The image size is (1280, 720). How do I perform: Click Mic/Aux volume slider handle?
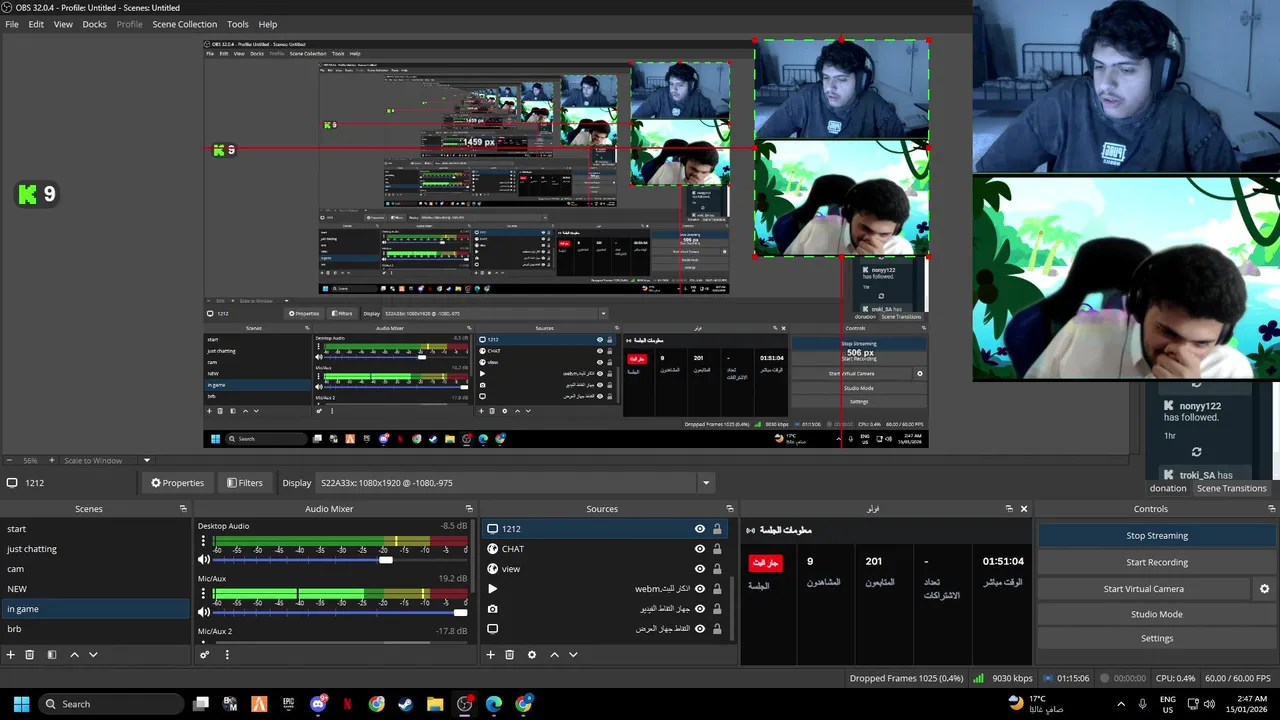point(460,612)
